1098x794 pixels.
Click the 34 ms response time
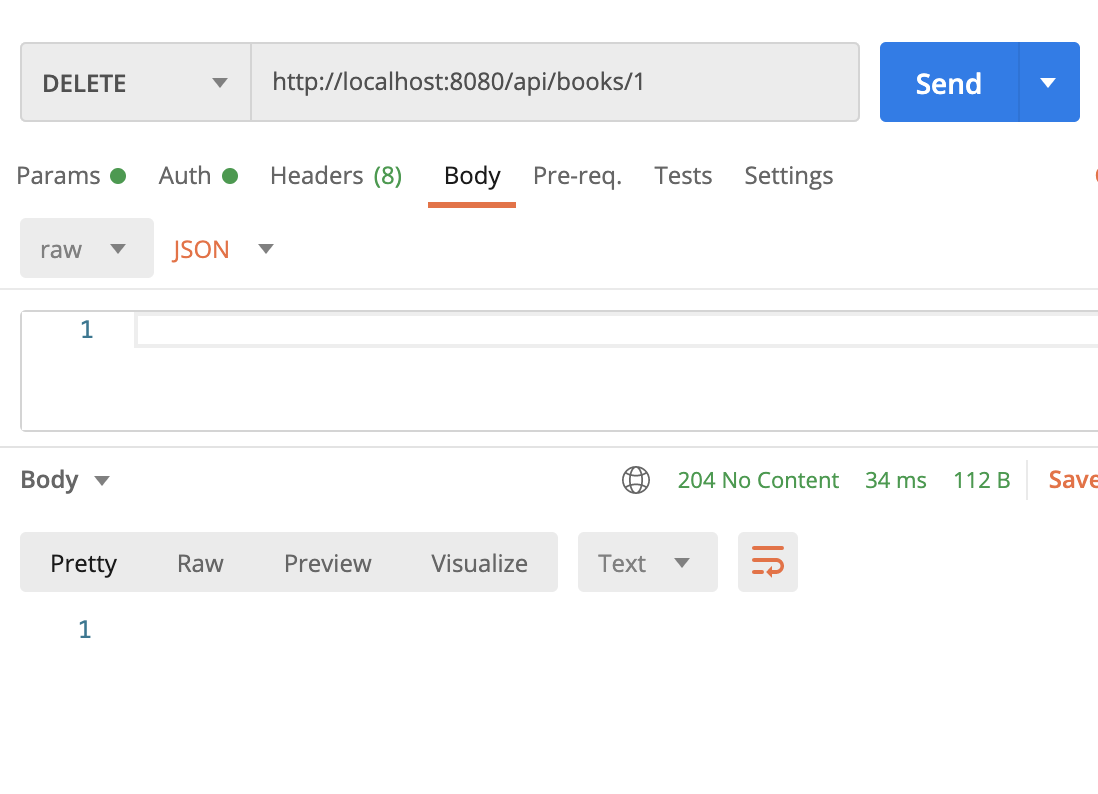pos(896,480)
